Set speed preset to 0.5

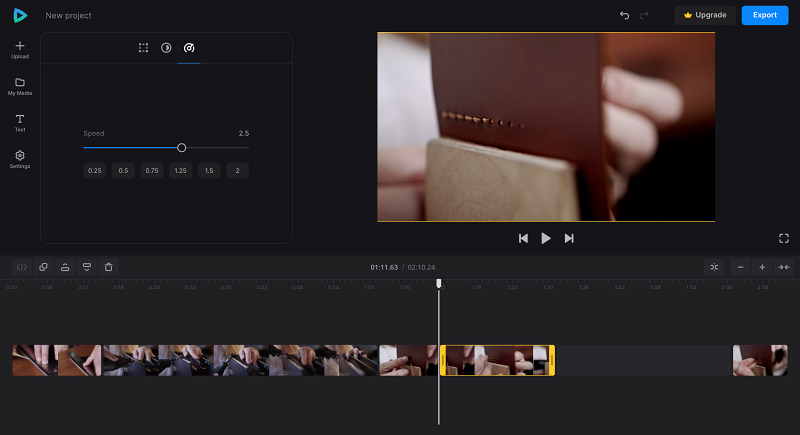[x=123, y=171]
